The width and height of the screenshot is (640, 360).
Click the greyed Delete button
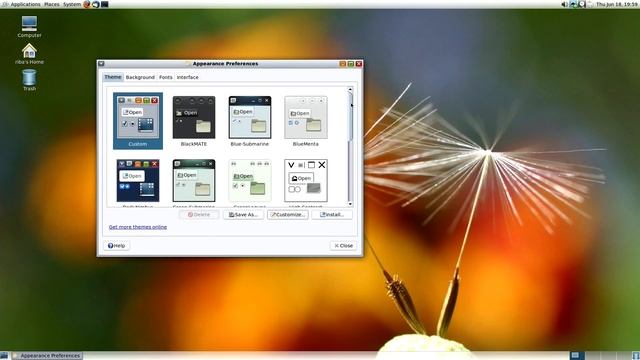tap(199, 215)
